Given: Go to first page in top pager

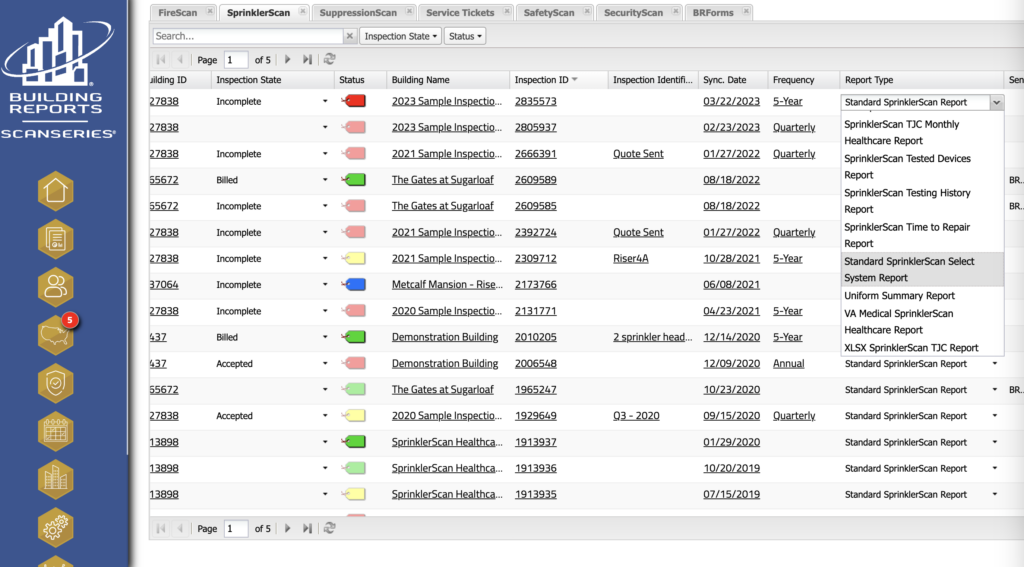Looking at the screenshot, I should click(161, 59).
